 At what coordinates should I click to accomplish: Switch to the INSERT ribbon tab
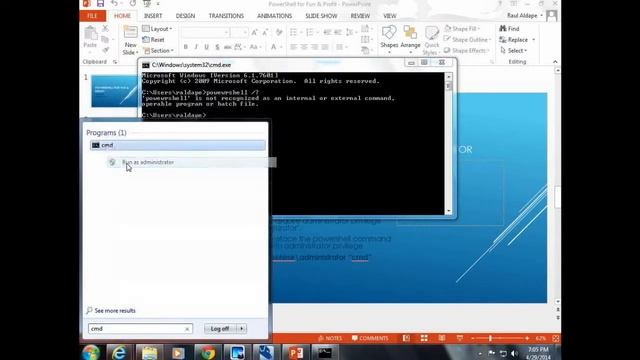click(x=153, y=16)
